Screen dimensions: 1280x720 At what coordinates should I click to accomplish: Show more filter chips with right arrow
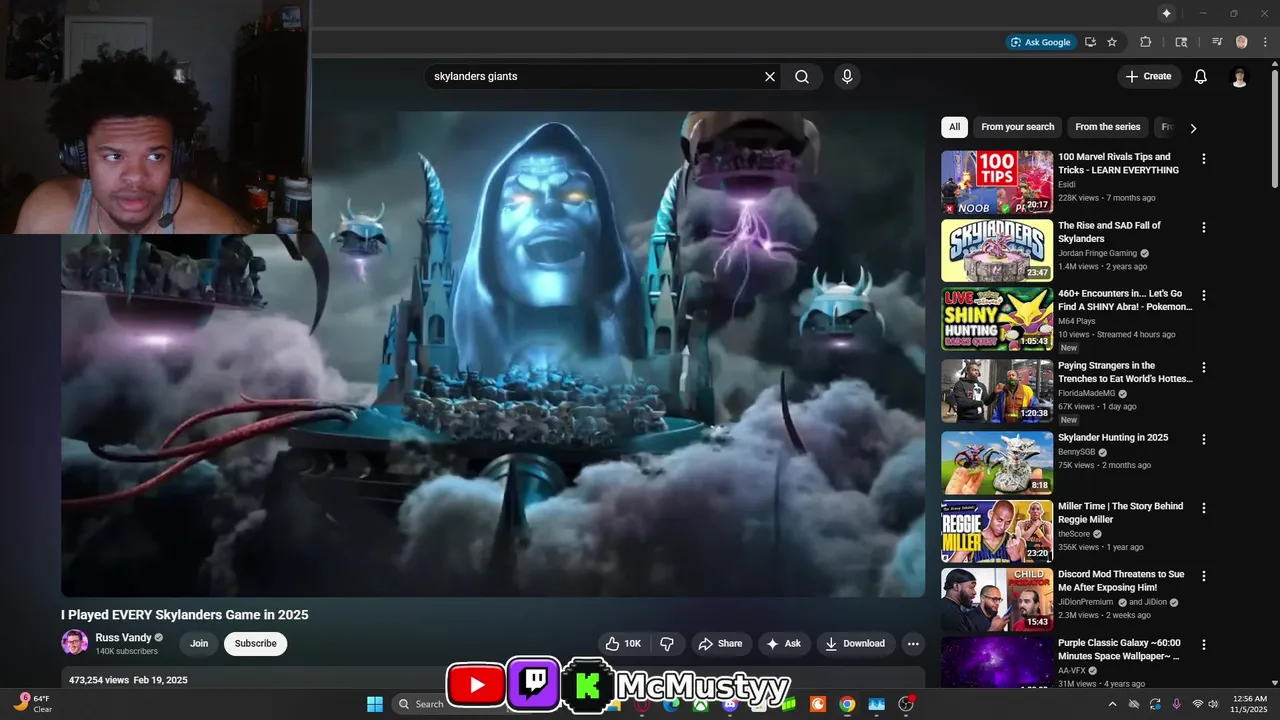coord(1192,128)
